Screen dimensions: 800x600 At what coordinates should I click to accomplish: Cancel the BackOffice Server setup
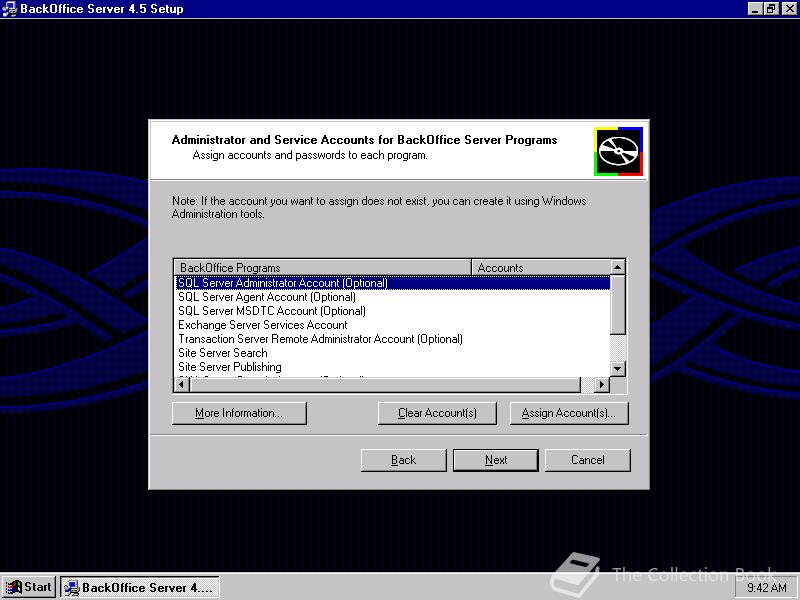click(588, 460)
